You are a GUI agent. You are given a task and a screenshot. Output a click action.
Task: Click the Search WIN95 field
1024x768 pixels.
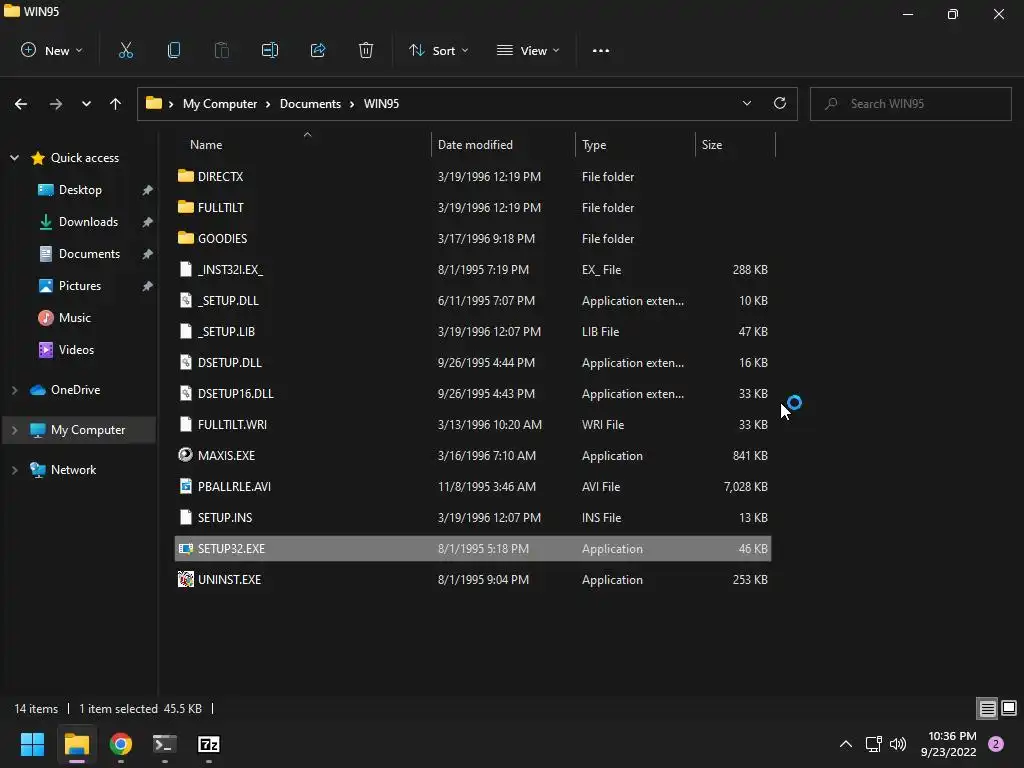pyautogui.click(x=910, y=104)
